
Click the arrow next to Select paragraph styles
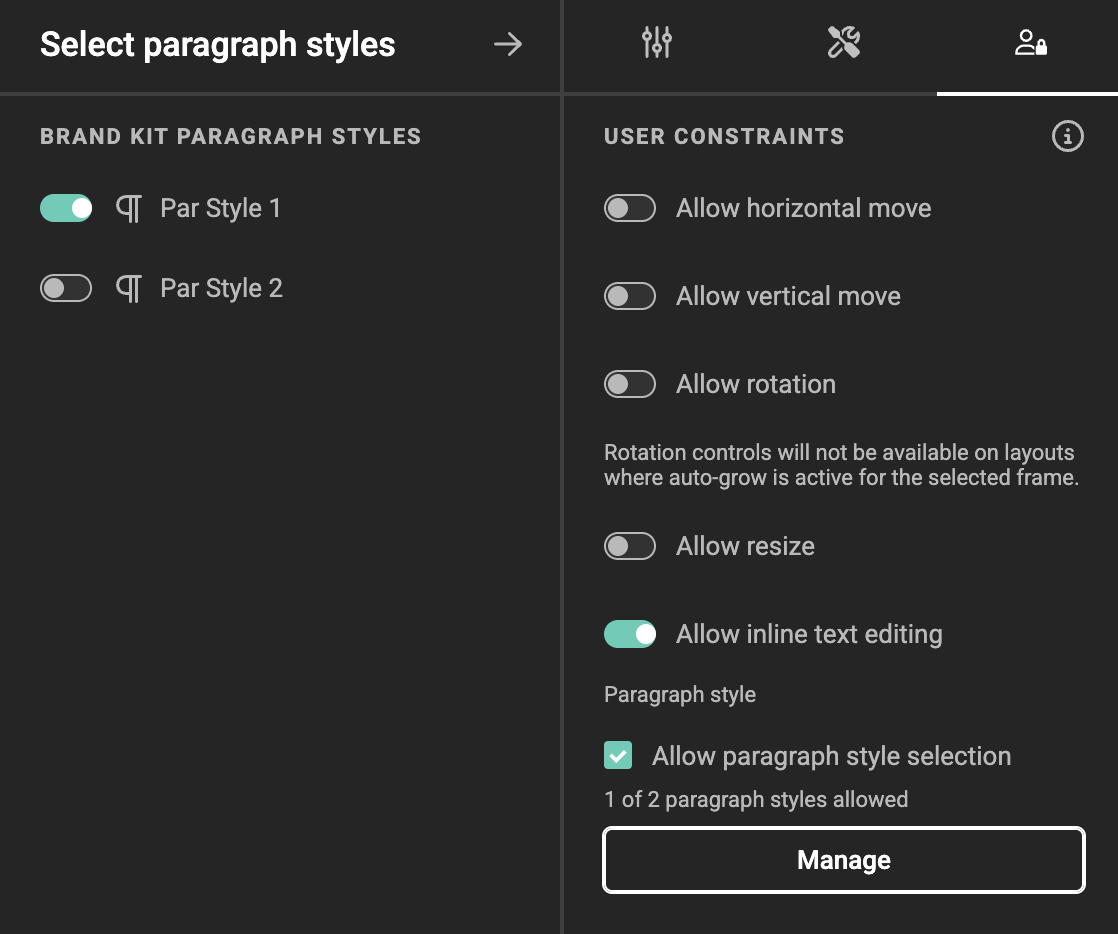(x=508, y=44)
